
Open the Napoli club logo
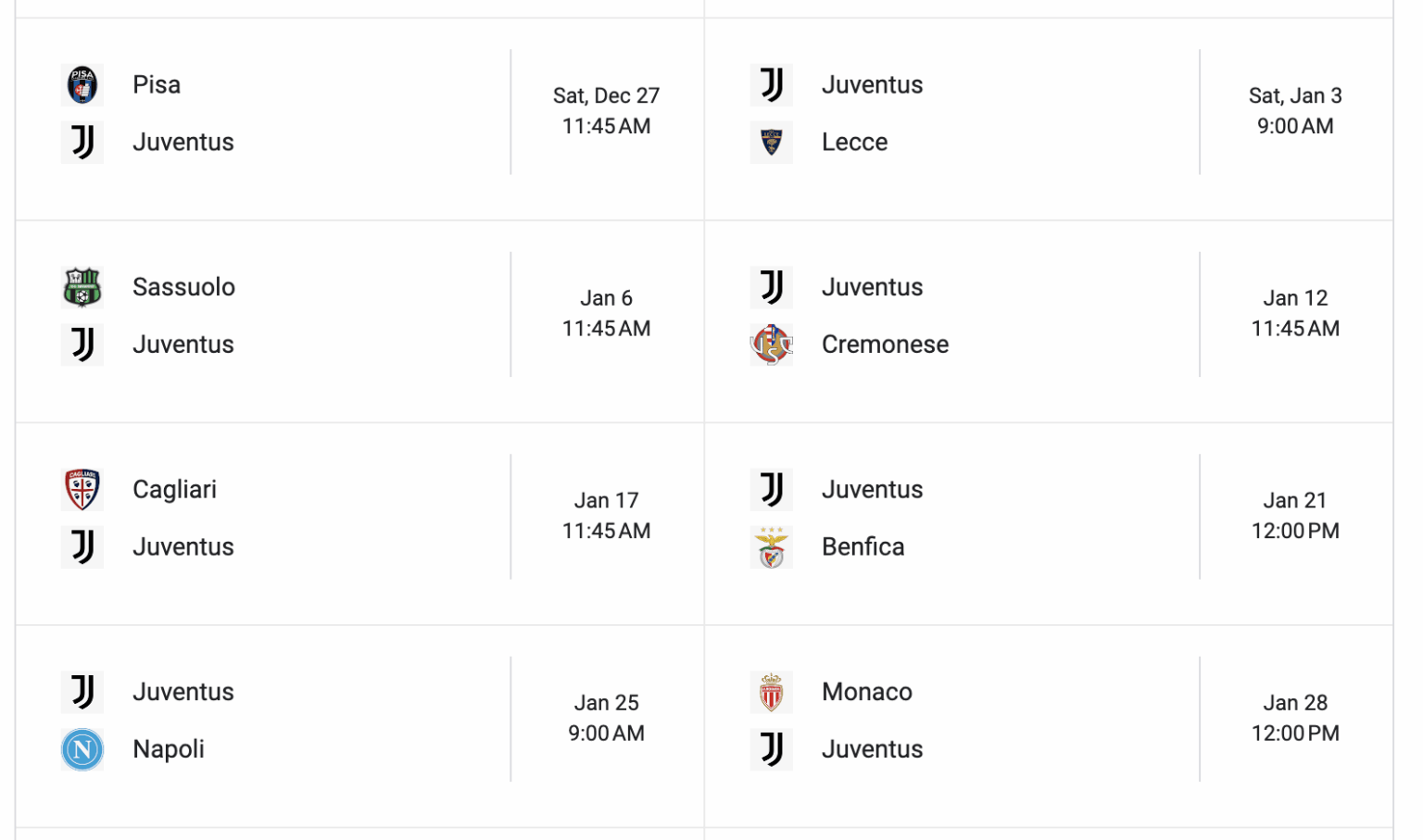(82, 750)
